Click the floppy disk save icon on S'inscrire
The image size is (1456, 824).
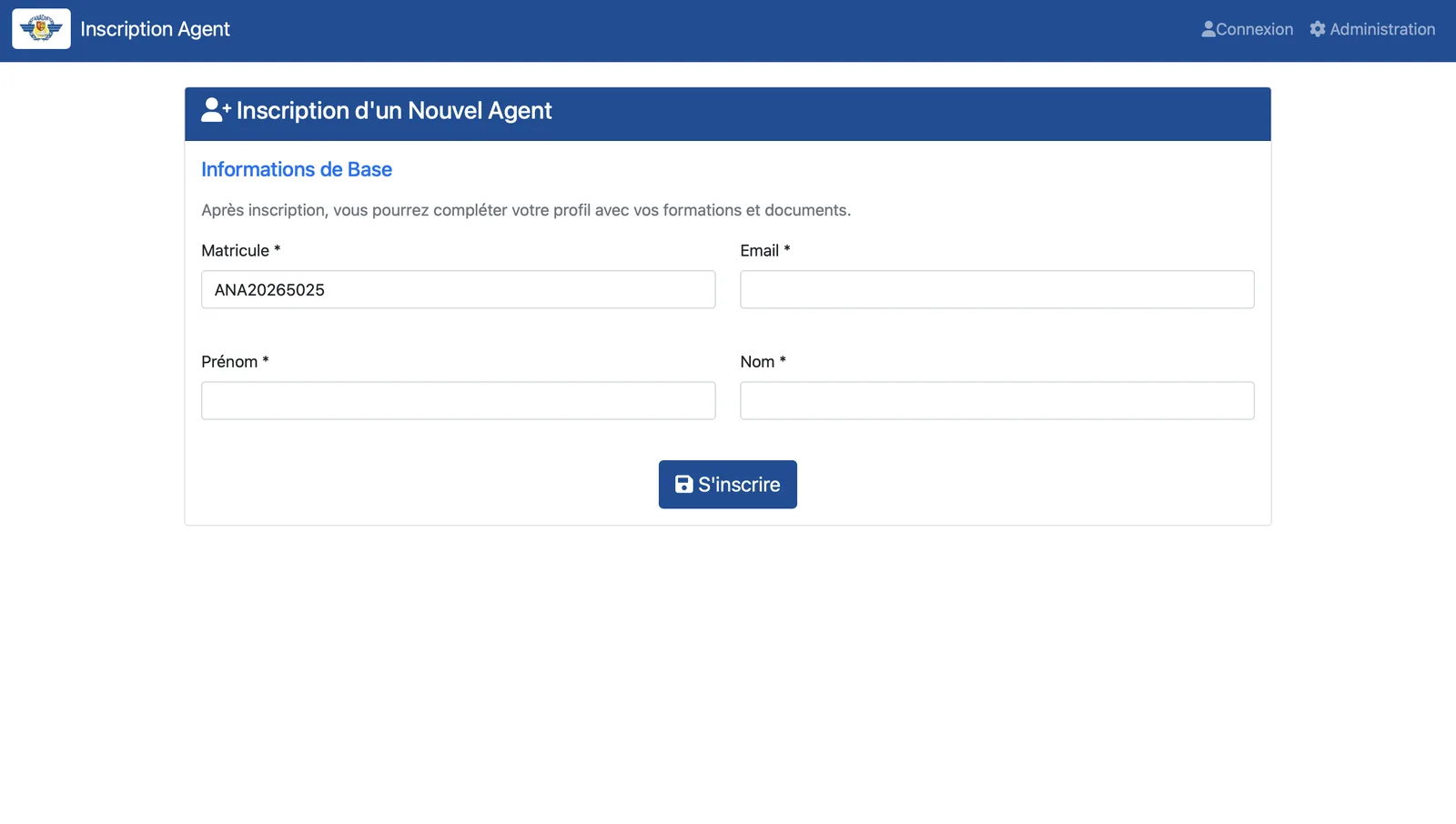pyautogui.click(x=683, y=484)
